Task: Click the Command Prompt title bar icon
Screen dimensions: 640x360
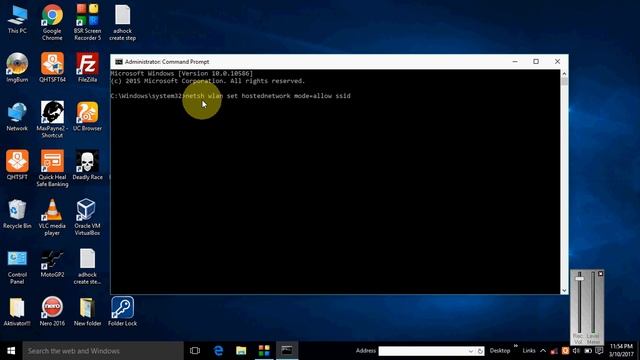Action: (118, 62)
